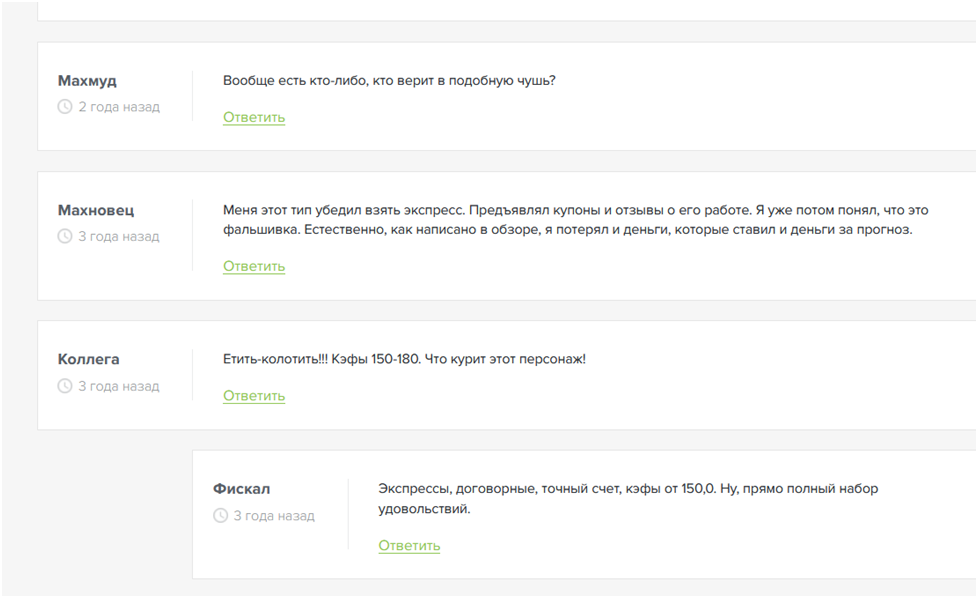
Task: Click the "2 года назад" timestamp
Action: click(x=118, y=107)
